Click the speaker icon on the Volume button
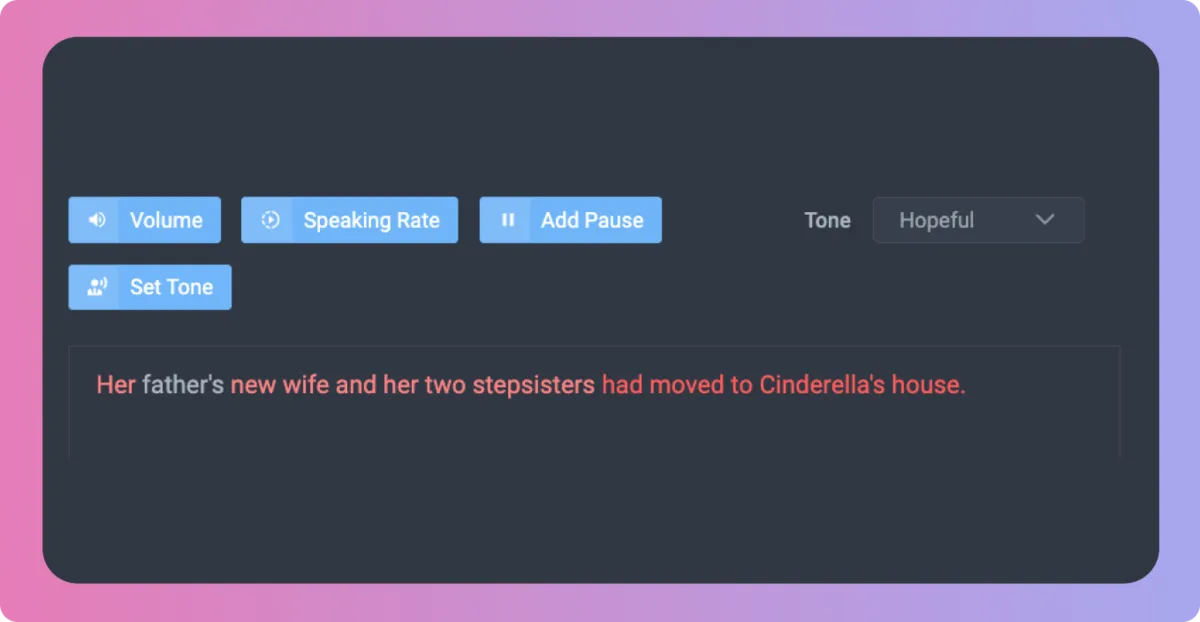The height and width of the screenshot is (622, 1200). 96,220
